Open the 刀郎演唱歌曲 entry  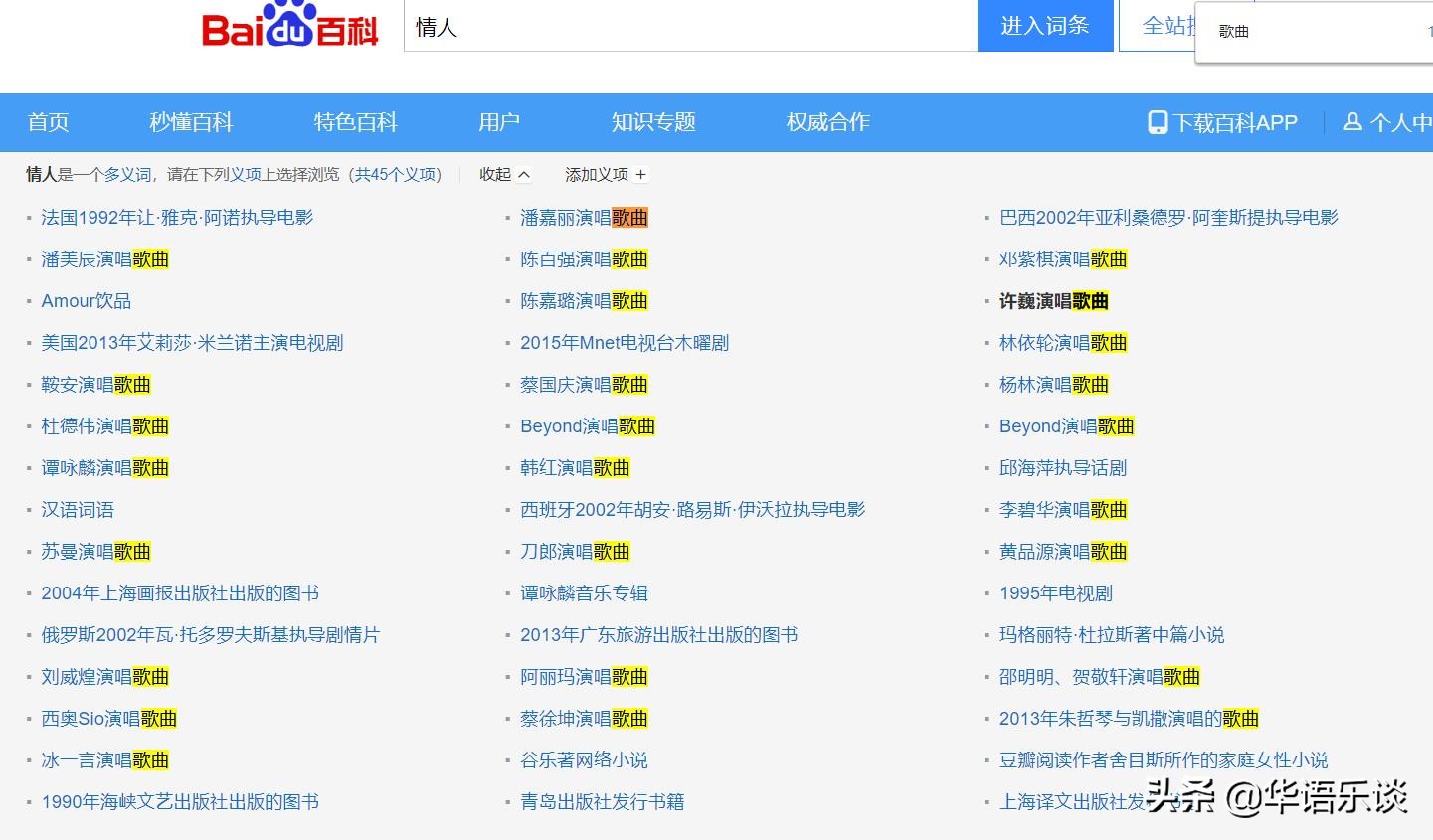(x=575, y=551)
